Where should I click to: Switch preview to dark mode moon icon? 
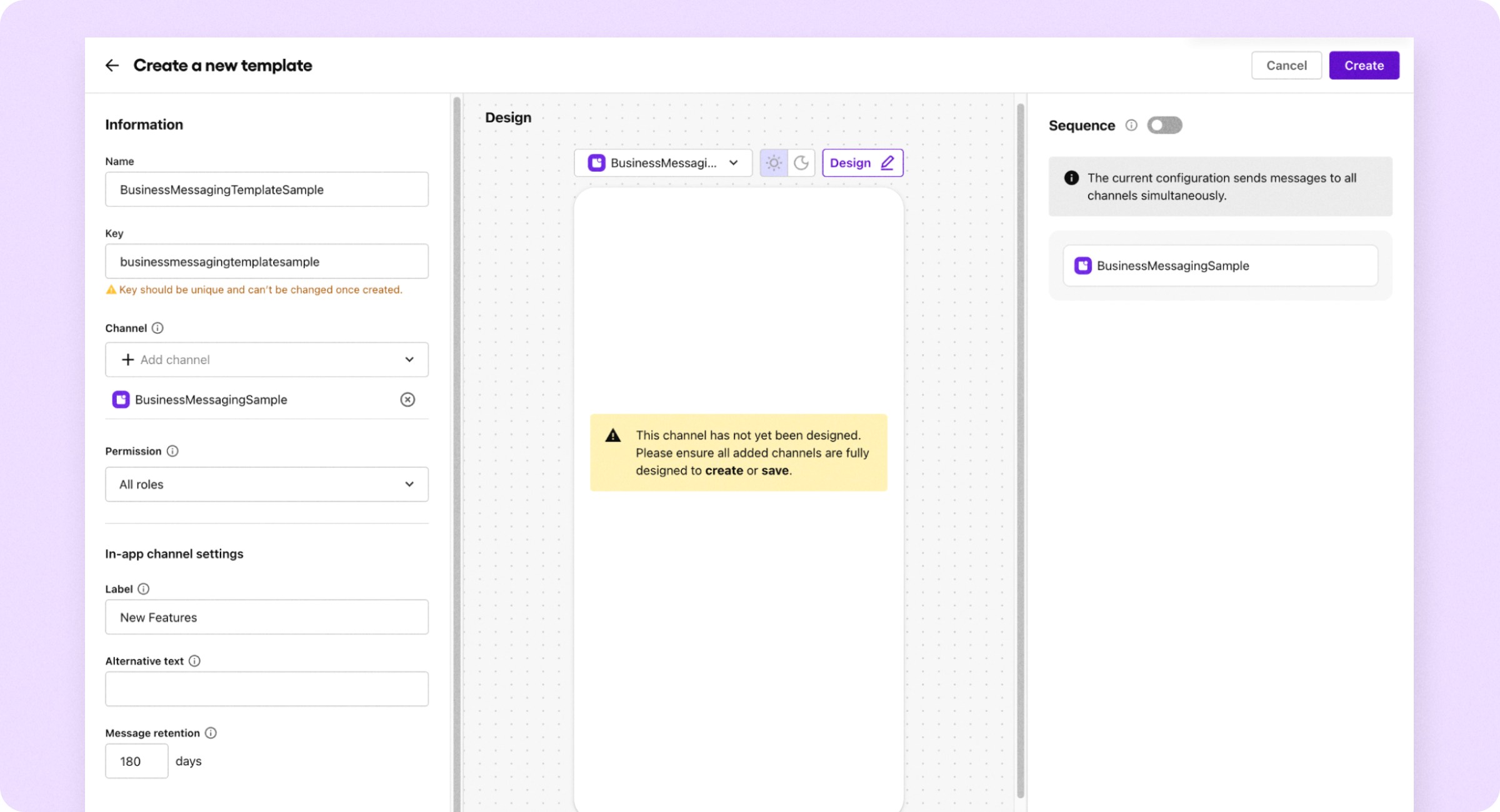click(x=802, y=162)
